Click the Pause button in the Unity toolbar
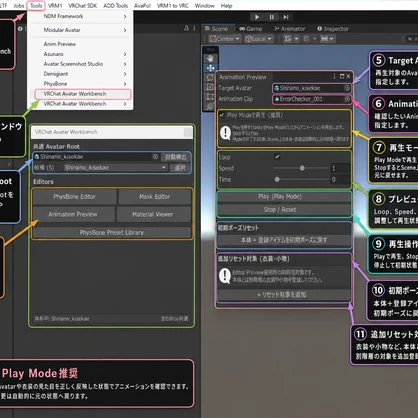Image resolution: width=418 pixels, height=418 pixels. click(x=272, y=17)
